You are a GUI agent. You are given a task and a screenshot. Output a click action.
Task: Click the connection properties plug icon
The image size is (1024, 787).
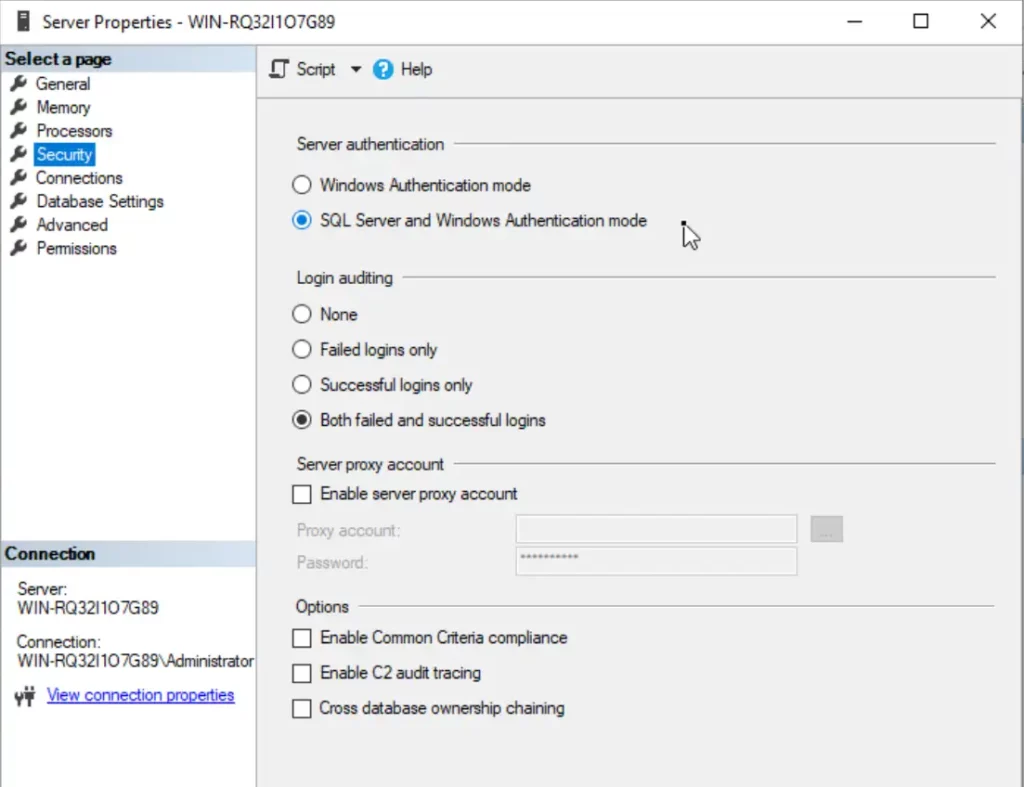point(25,696)
